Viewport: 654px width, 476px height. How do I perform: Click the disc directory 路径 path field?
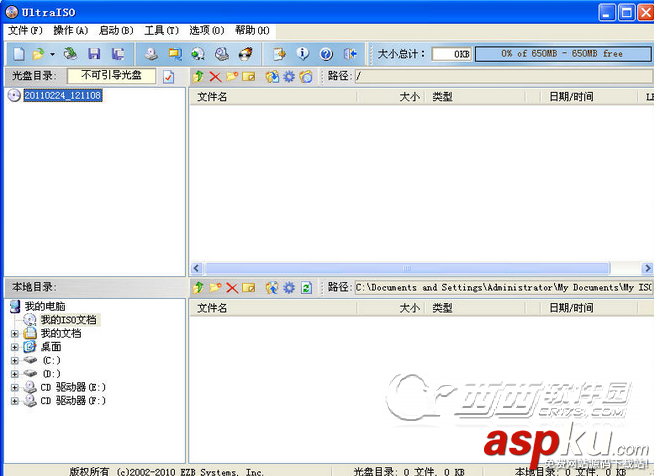503,76
